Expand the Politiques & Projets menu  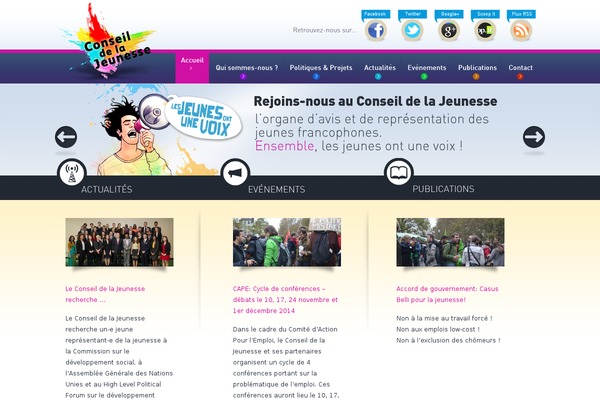(x=321, y=68)
